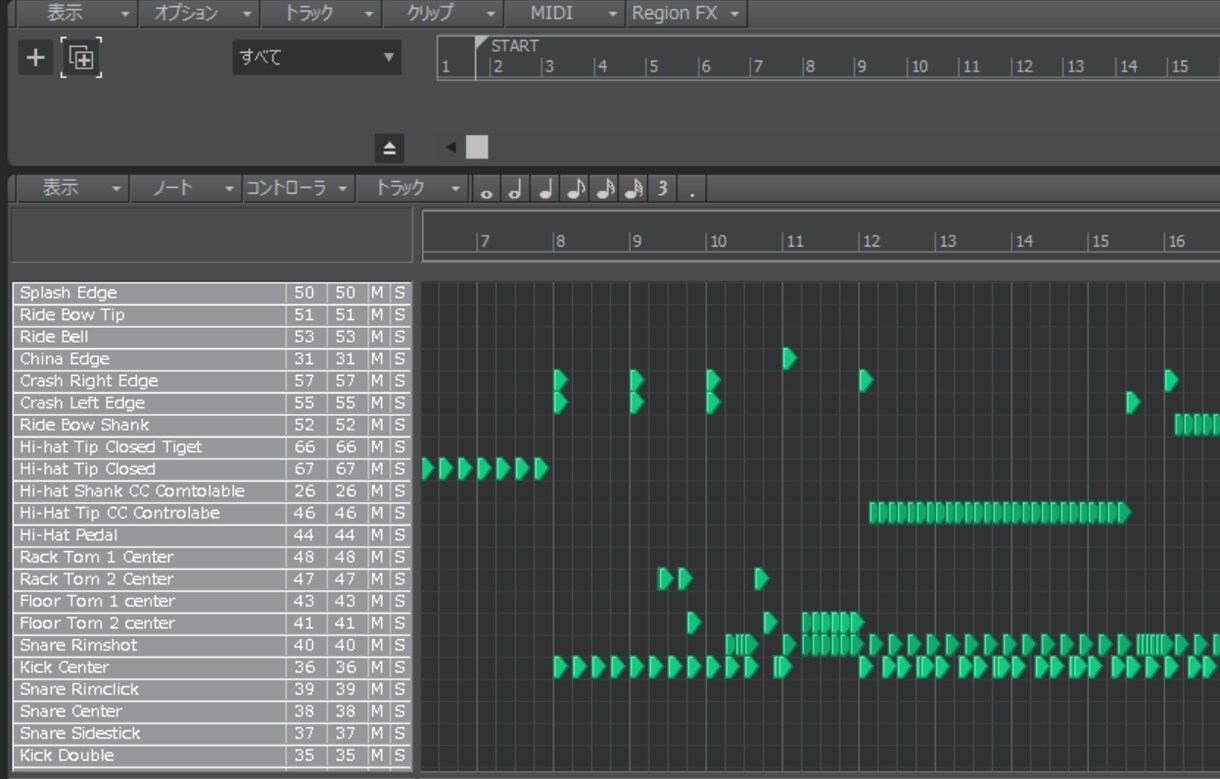Image resolution: width=1220 pixels, height=779 pixels.
Task: Open the コントローラ menu in the piano roll
Action: [297, 188]
